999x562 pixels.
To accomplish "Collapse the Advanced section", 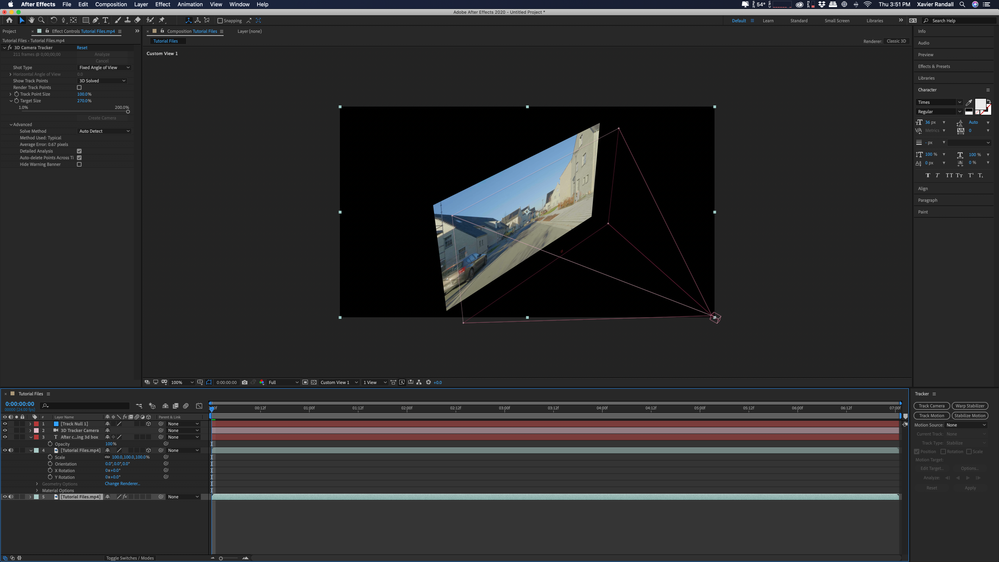I will click(11, 125).
